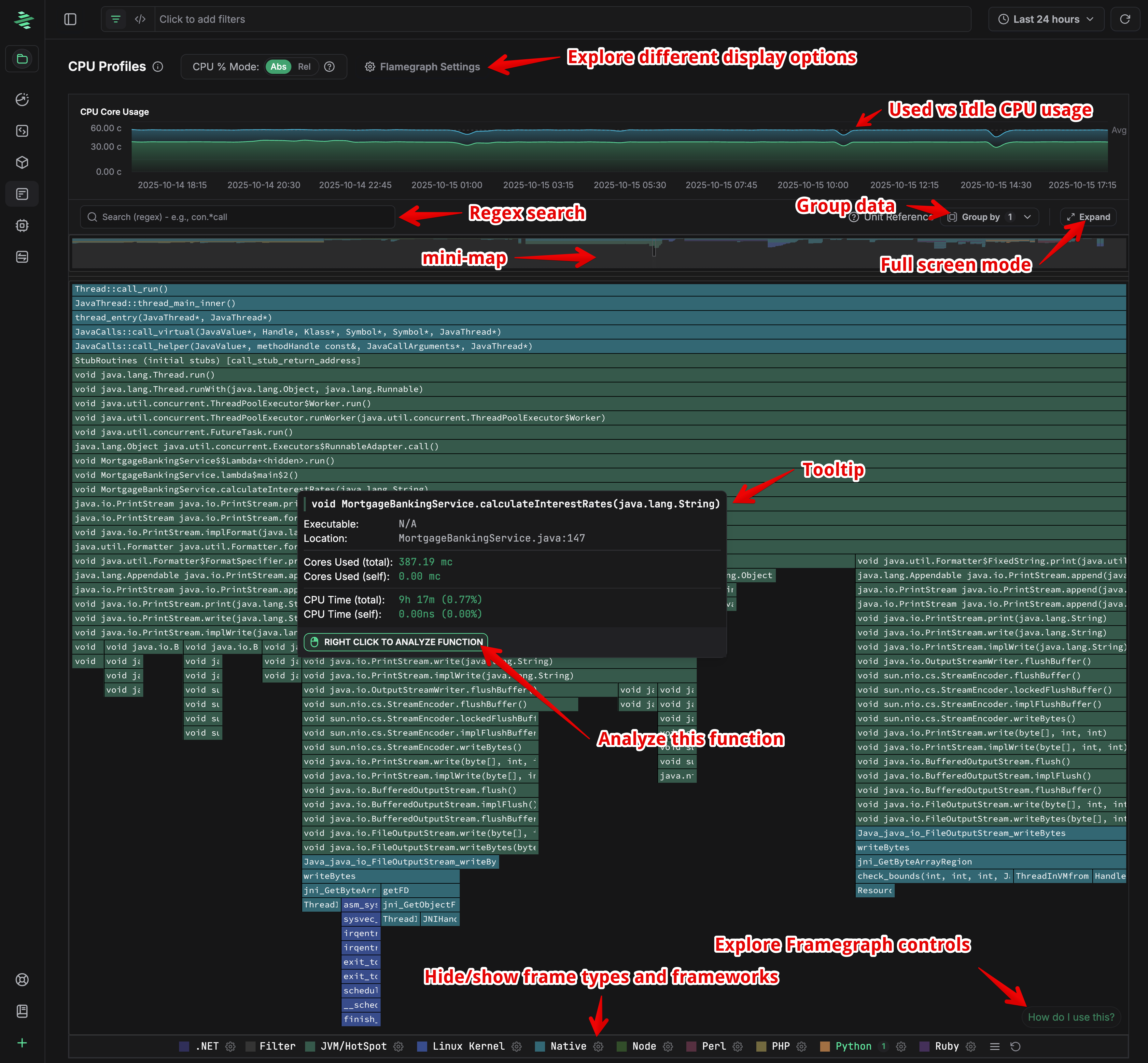The height and width of the screenshot is (1063, 1148).
Task: Select the code icon in the left sidebar
Action: pyautogui.click(x=22, y=131)
